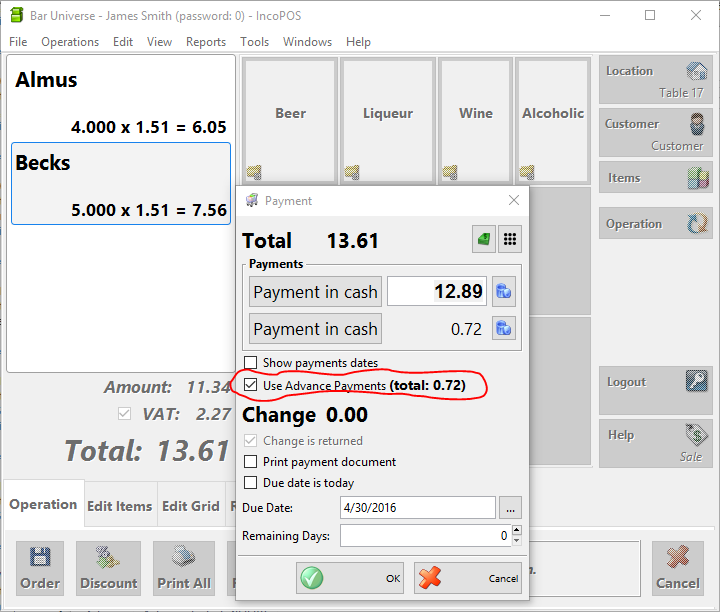This screenshot has width=720, height=612.
Task: Uncheck Use Advance Payments checkbox
Action: tap(250, 385)
